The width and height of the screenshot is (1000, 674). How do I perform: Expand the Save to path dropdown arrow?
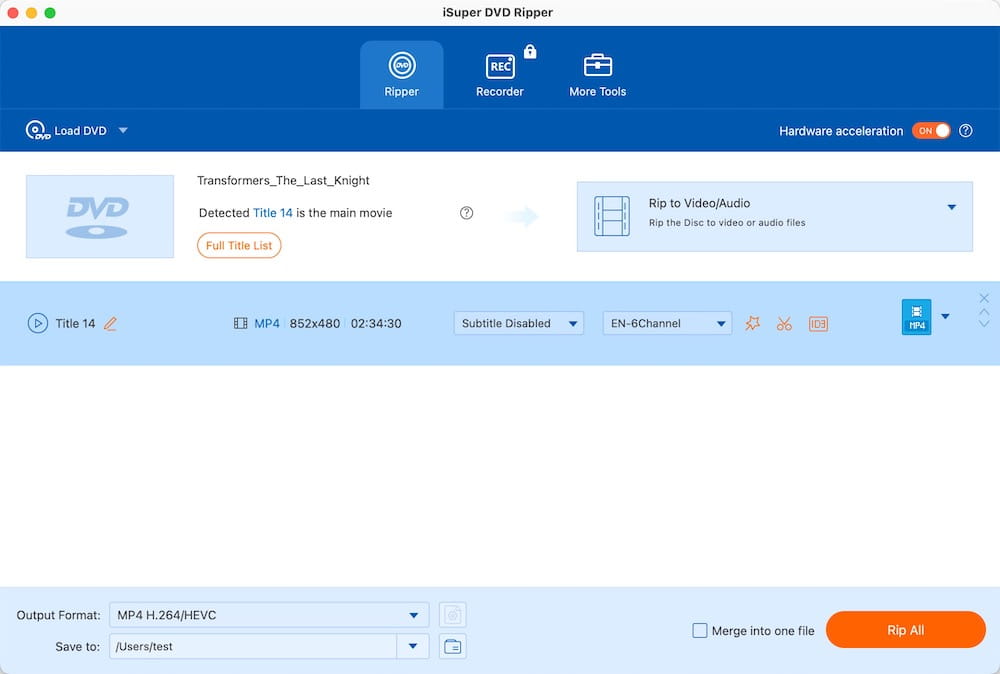pyautogui.click(x=413, y=647)
